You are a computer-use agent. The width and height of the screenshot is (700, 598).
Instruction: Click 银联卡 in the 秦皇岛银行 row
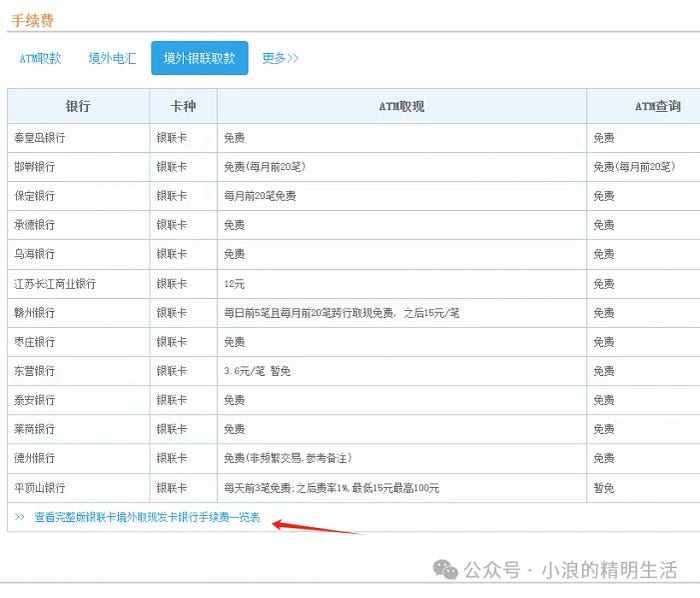coord(172,138)
